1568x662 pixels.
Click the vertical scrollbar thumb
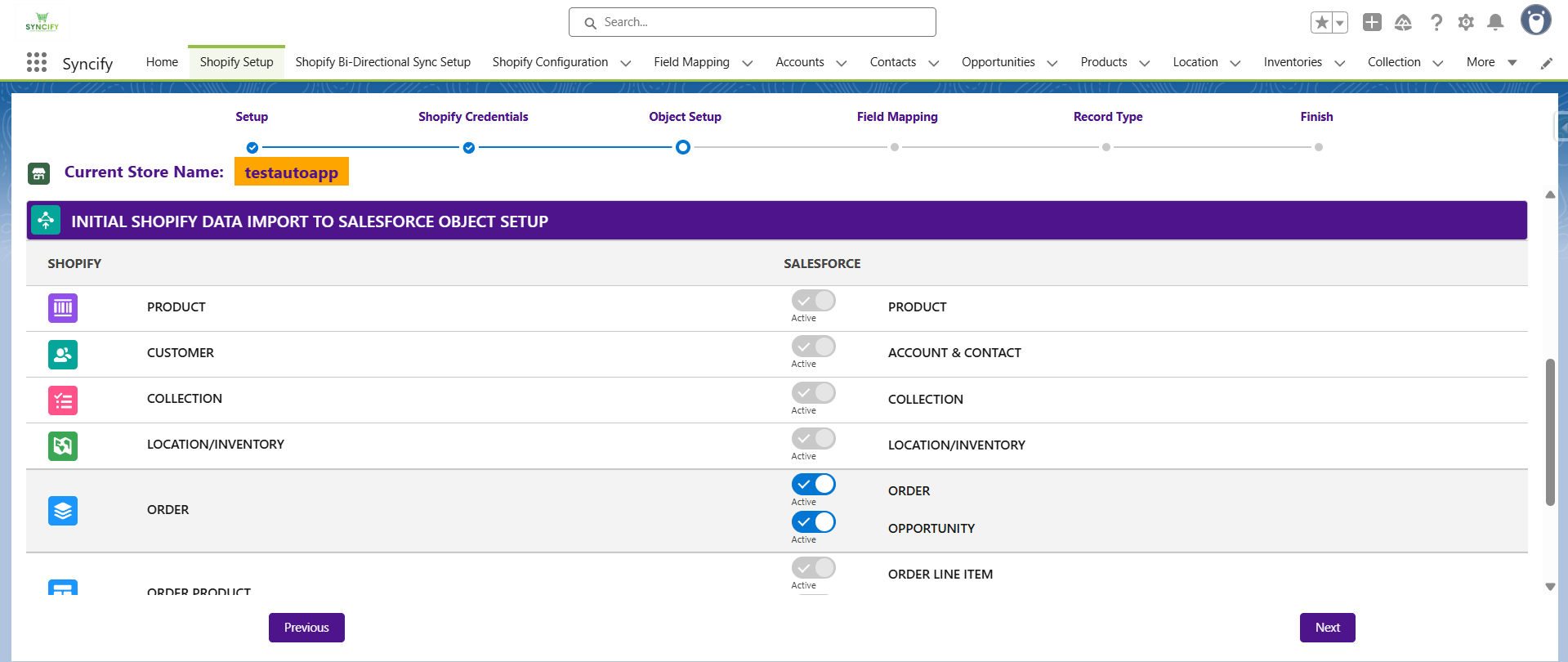(x=1550, y=432)
